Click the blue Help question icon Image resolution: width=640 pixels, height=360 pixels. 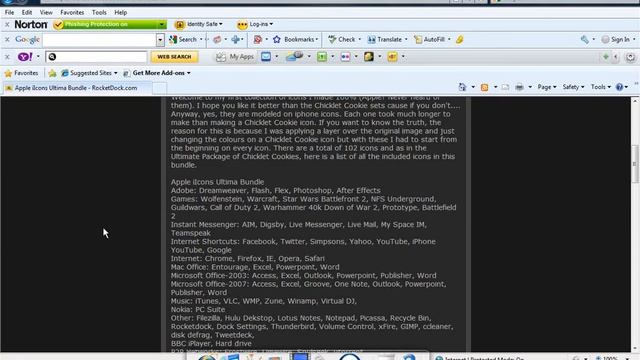click(620, 87)
